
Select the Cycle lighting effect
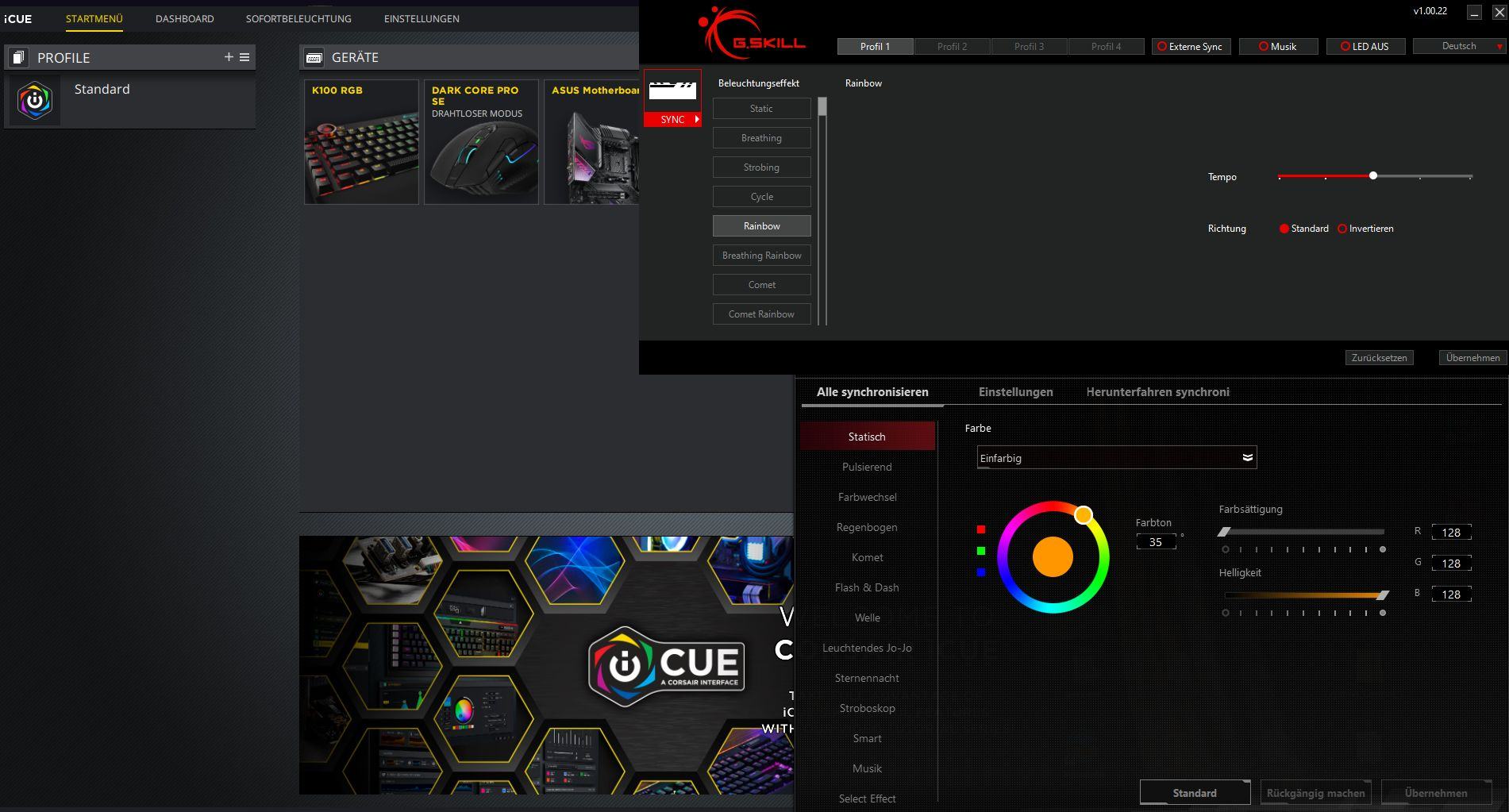point(761,197)
